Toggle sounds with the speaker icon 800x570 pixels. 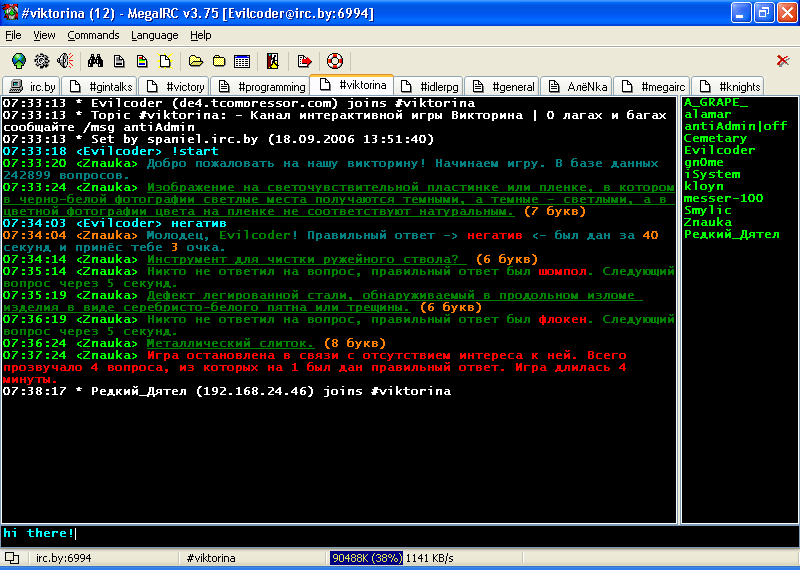(x=65, y=61)
